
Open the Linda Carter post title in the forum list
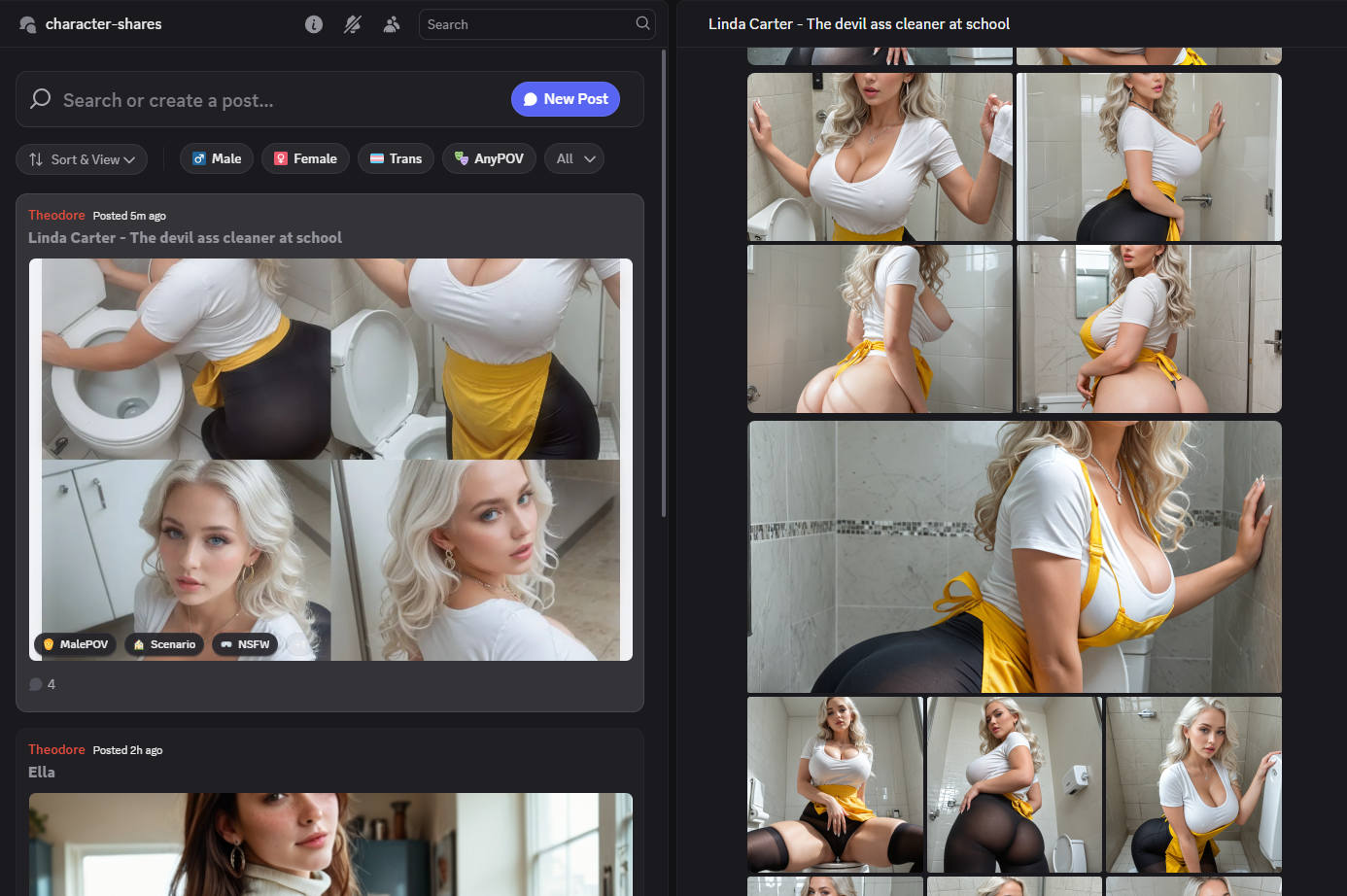pos(185,237)
